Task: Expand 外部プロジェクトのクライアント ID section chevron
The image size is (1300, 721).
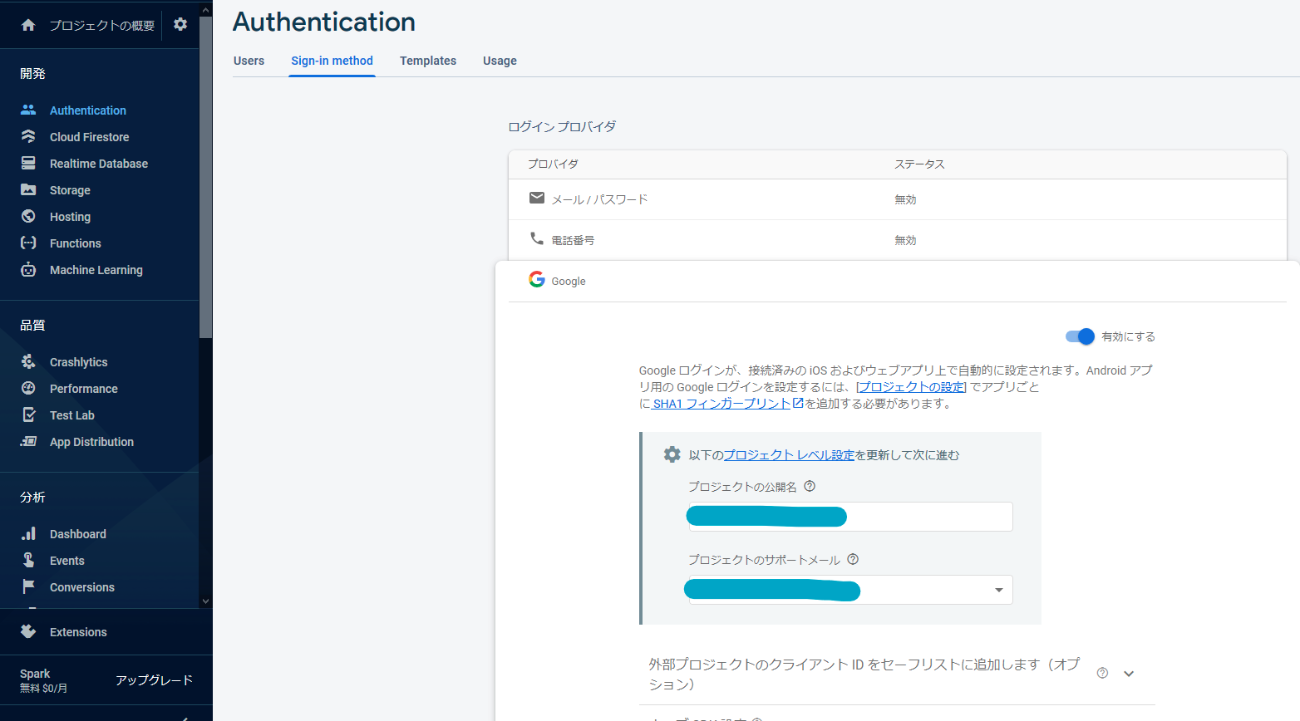Action: click(1129, 673)
